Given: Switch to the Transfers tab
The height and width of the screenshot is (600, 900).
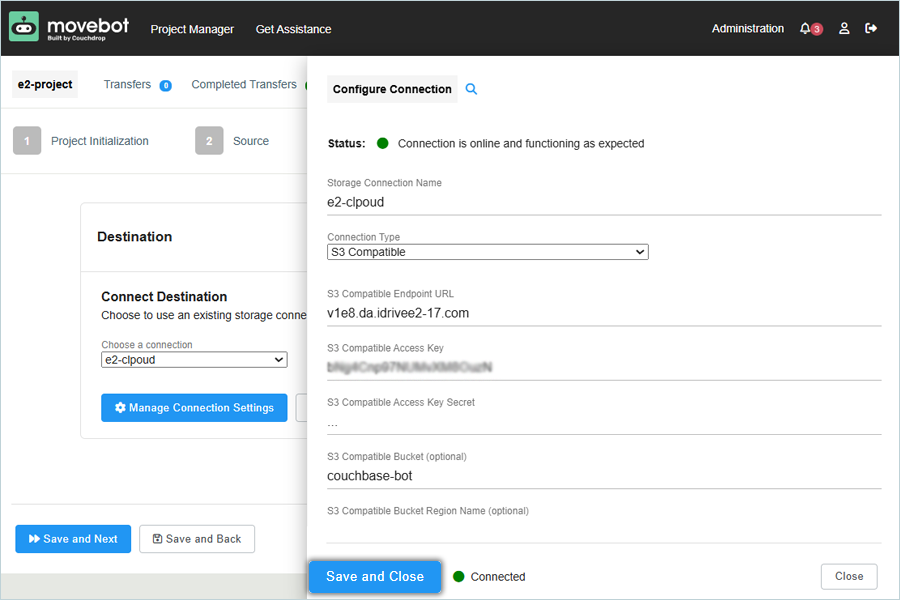Looking at the screenshot, I should 127,85.
